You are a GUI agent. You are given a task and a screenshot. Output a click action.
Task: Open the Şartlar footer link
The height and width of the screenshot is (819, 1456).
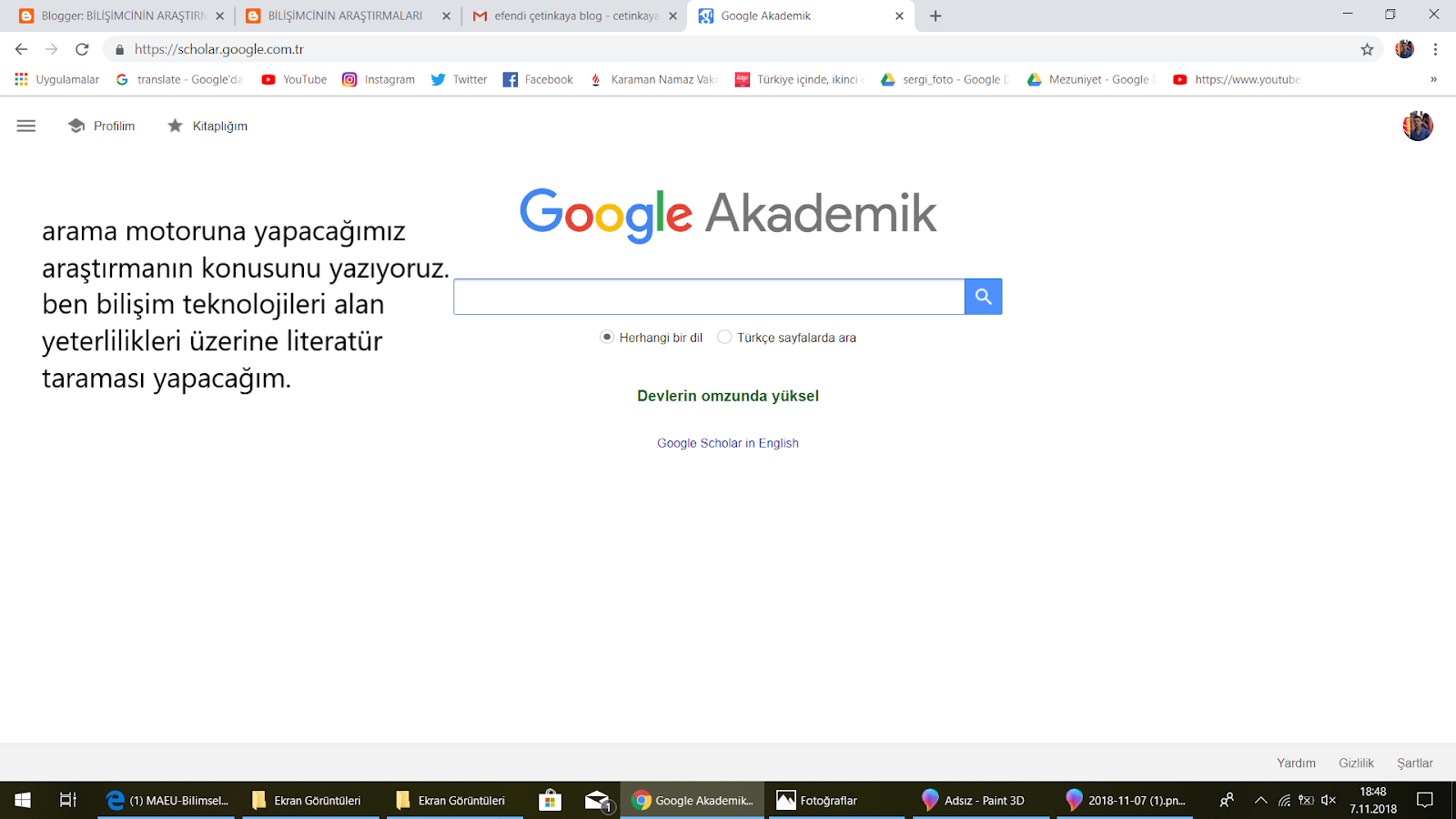tap(1415, 763)
